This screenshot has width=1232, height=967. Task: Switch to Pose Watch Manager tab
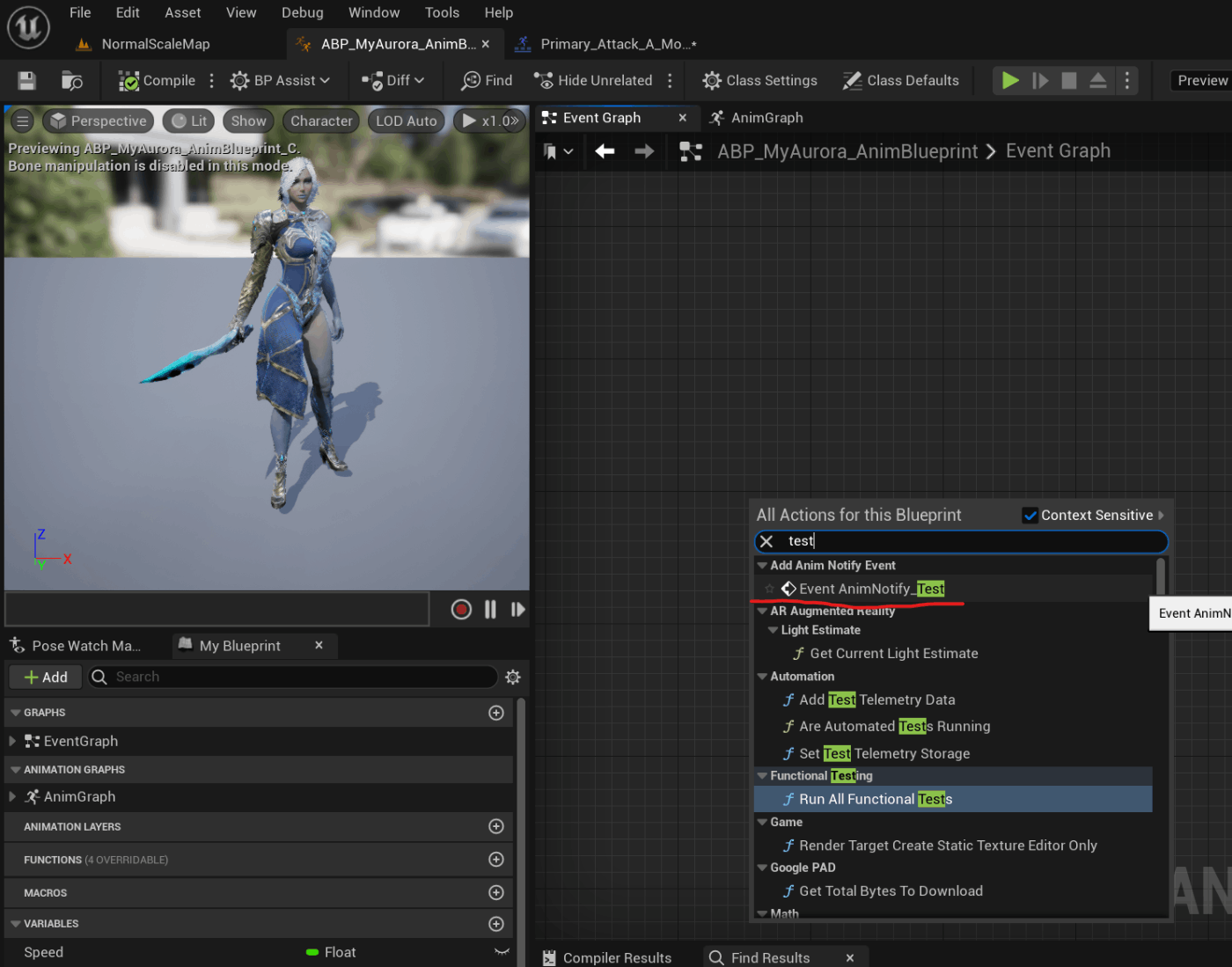[77, 646]
